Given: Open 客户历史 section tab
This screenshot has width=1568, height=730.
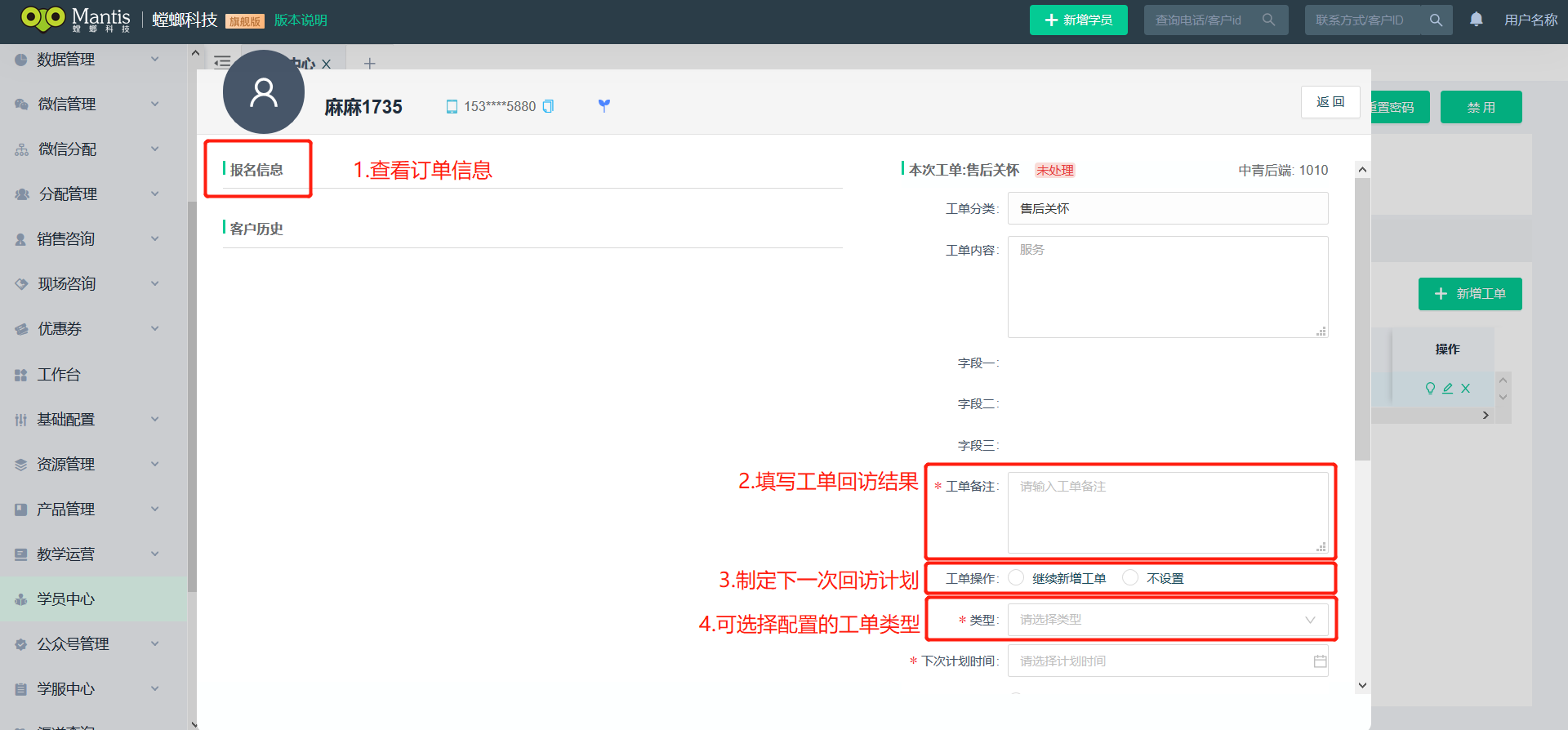Looking at the screenshot, I should [x=256, y=229].
